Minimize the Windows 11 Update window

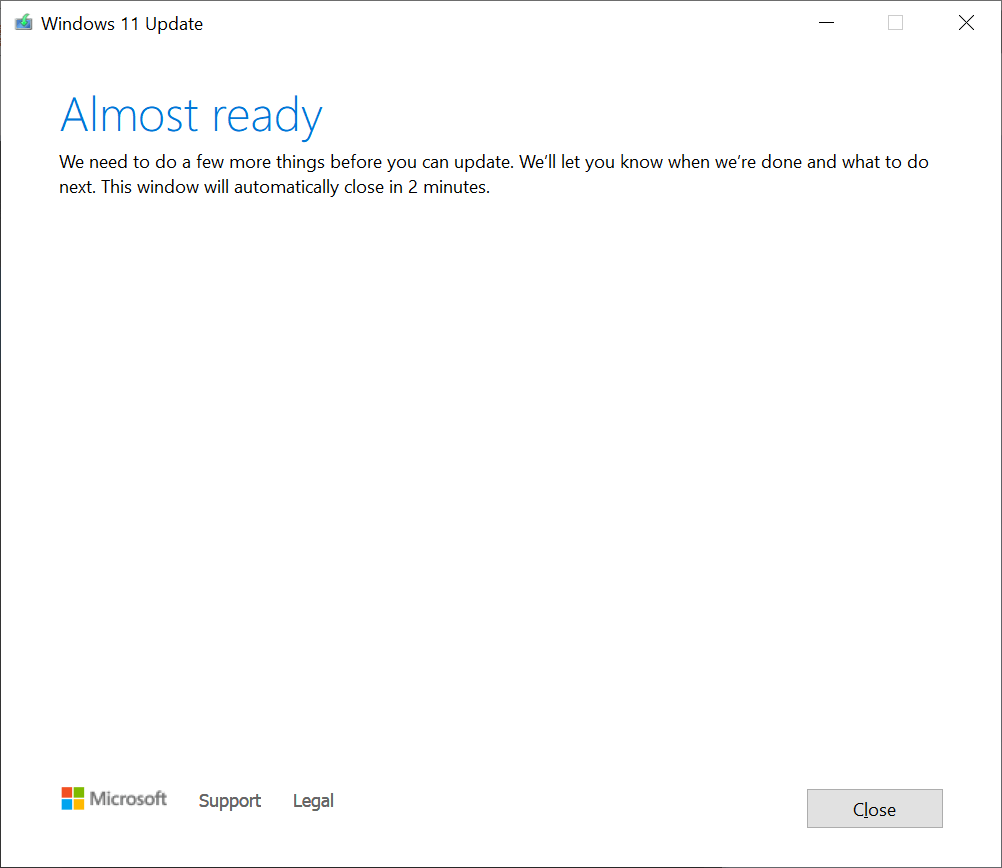tap(826, 23)
